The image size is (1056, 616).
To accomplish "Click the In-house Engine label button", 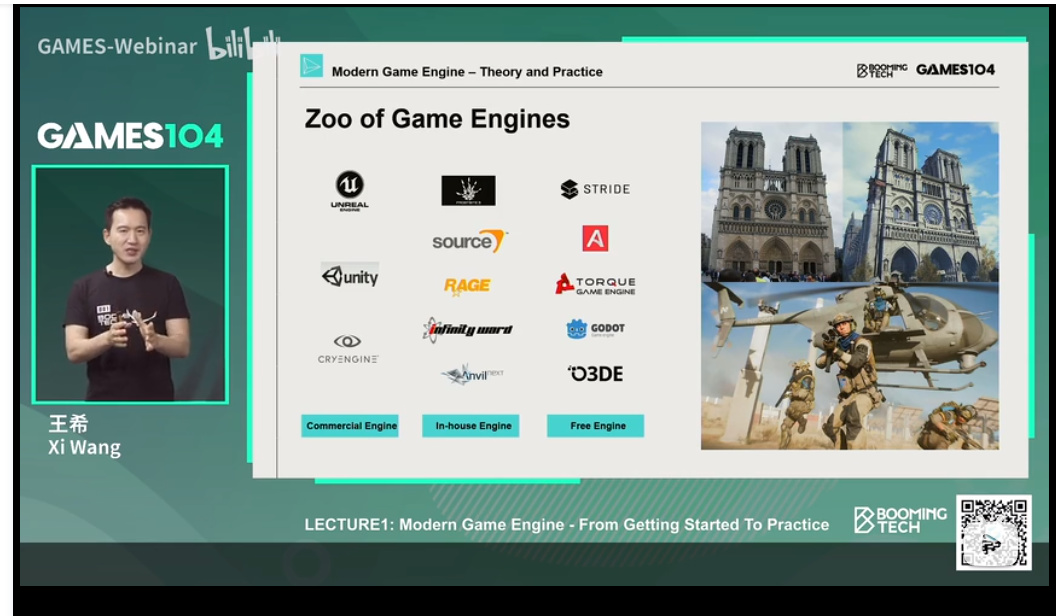I will [x=471, y=425].
